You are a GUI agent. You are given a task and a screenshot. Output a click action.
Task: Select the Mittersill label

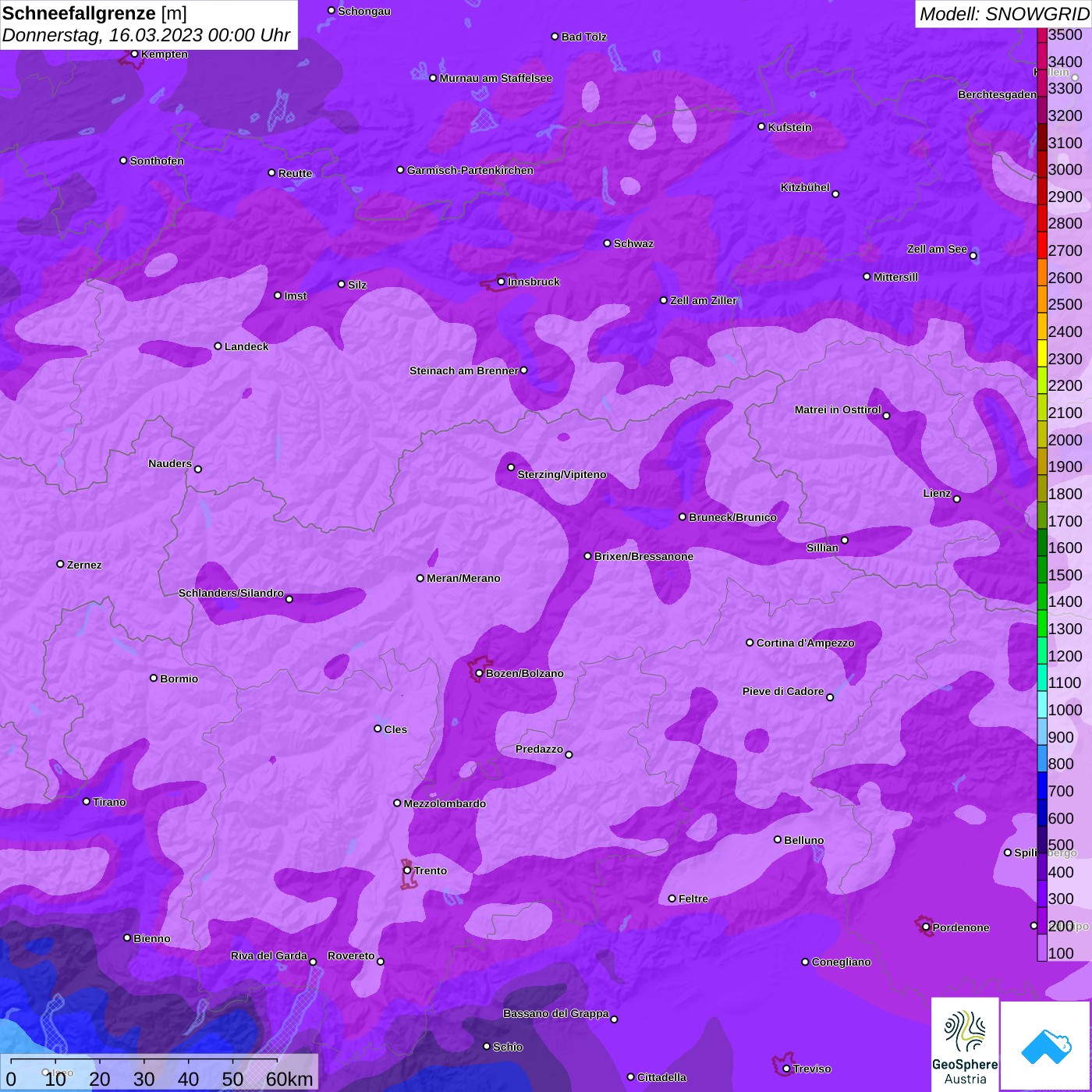point(895,277)
